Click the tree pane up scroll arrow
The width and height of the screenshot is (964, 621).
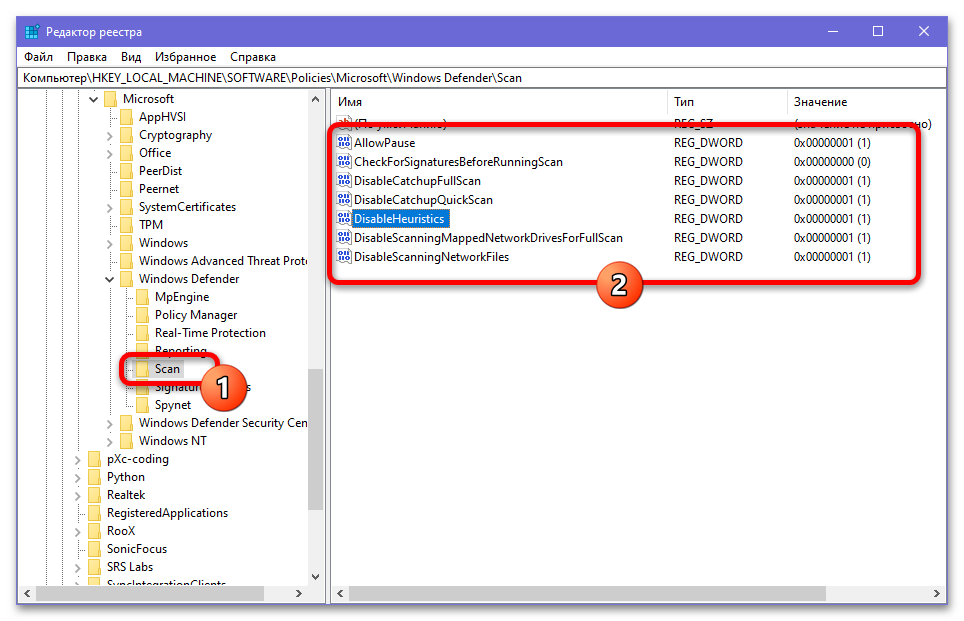315,100
